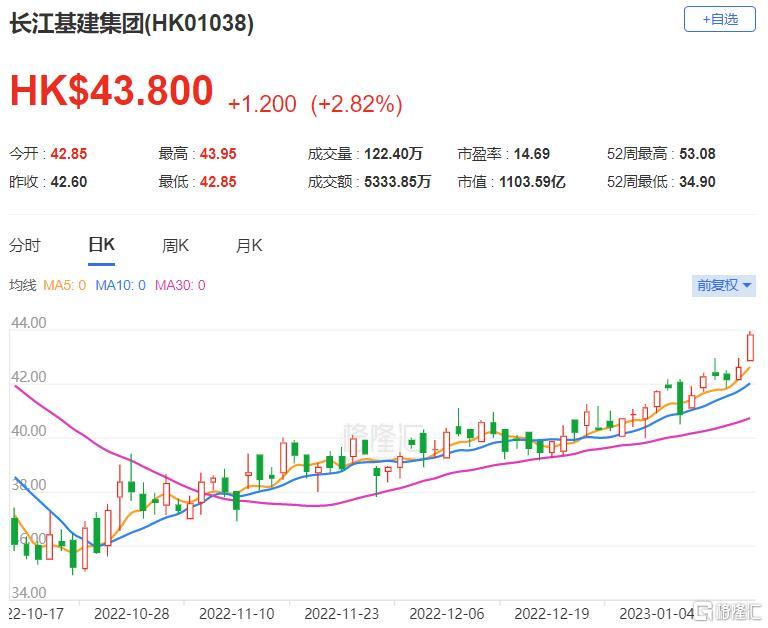Image resolution: width=768 pixels, height=628 pixels.
Task: Select the stock title 长江基建集团(HK01038)
Action: coord(131,23)
